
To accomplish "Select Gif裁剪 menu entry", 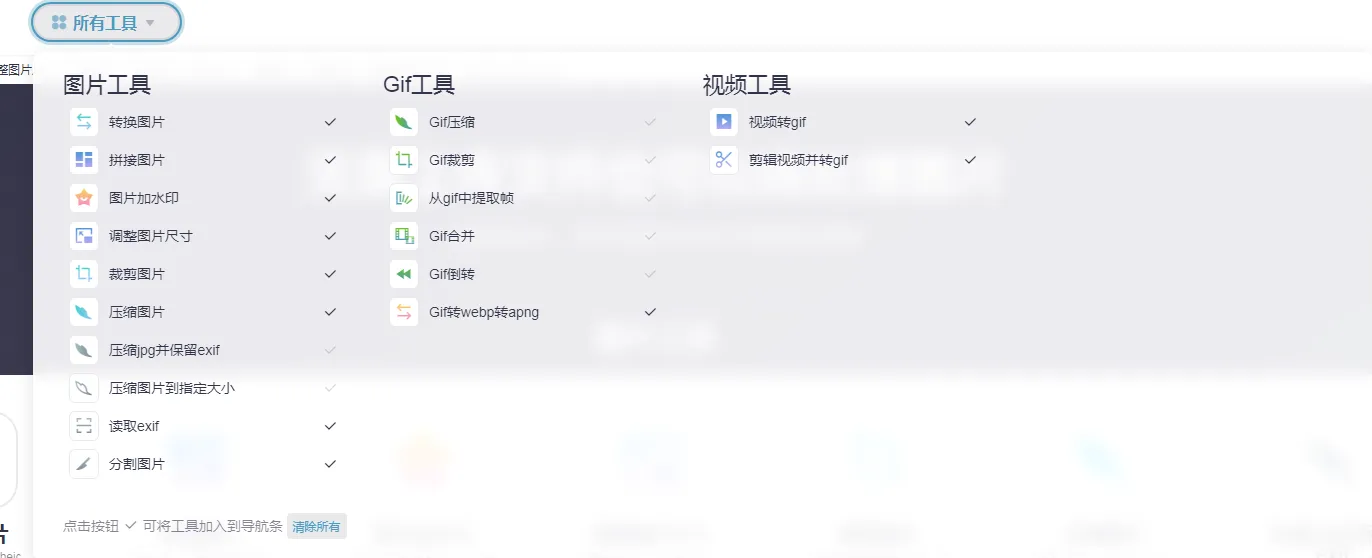I will [452, 160].
